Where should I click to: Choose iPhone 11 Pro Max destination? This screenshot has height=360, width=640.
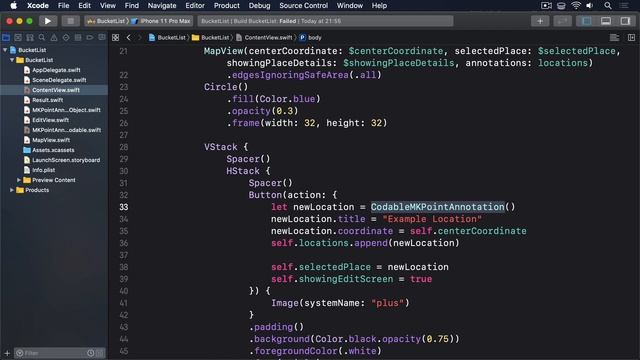(x=161, y=21)
